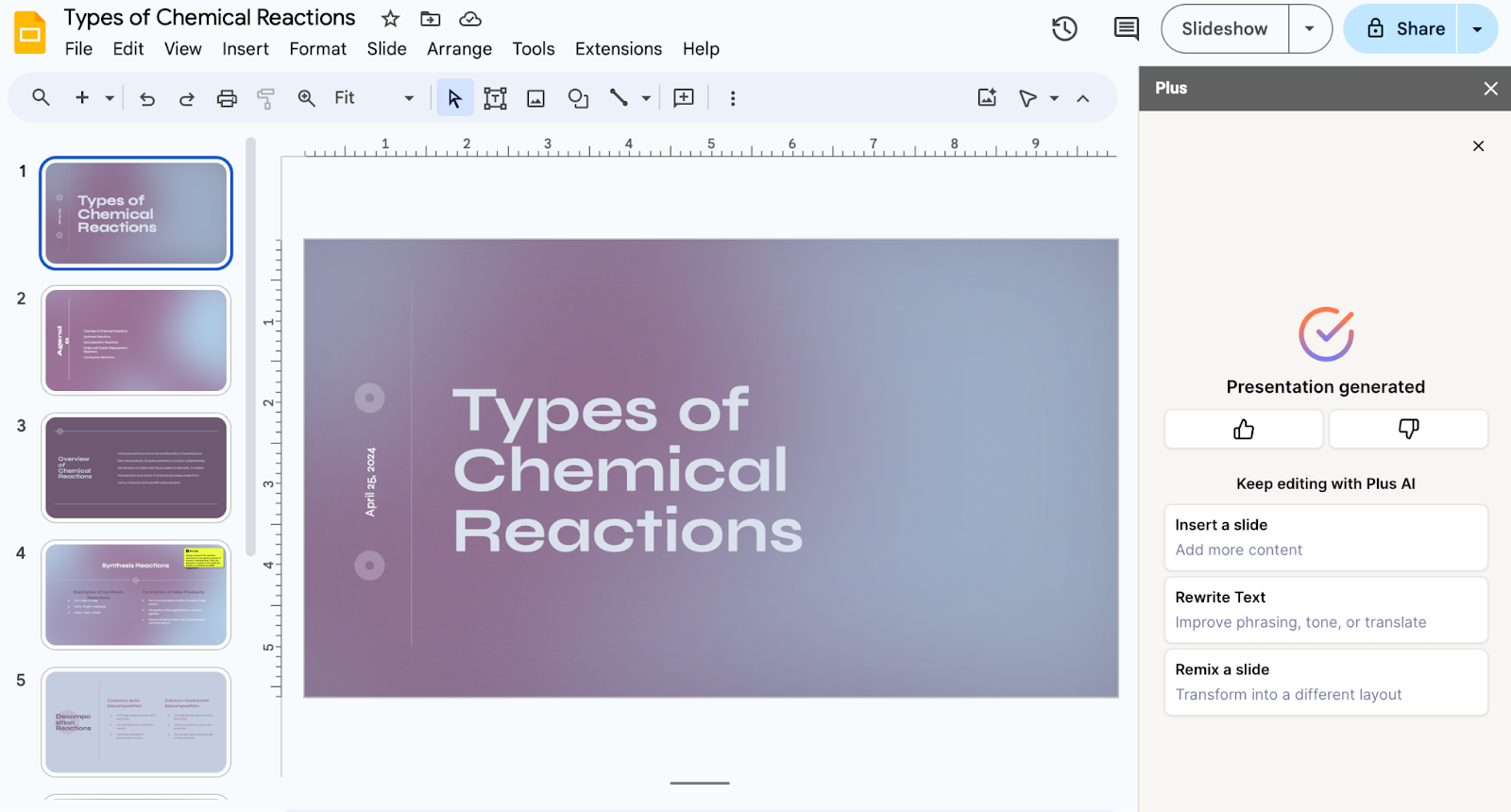Image resolution: width=1511 pixels, height=812 pixels.
Task: Open the Google Slides home icon
Action: click(x=30, y=33)
